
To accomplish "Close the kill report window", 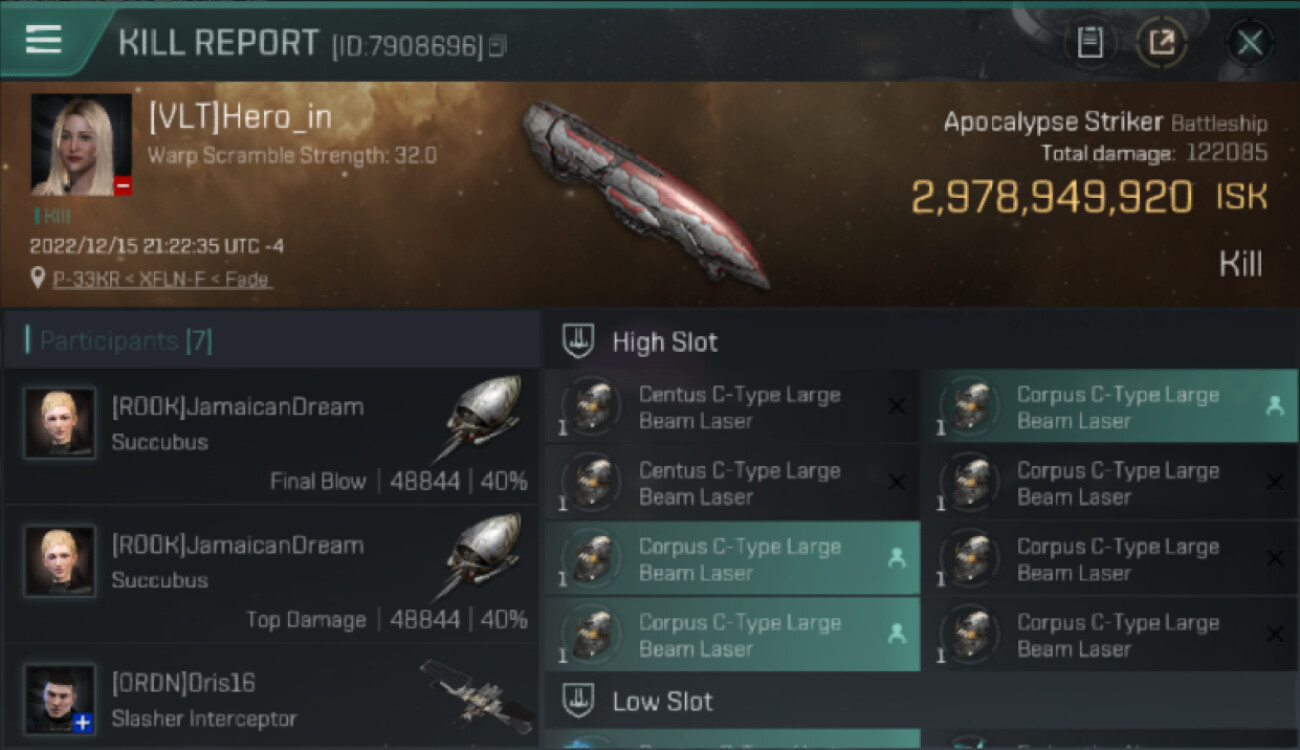I will click(1250, 42).
